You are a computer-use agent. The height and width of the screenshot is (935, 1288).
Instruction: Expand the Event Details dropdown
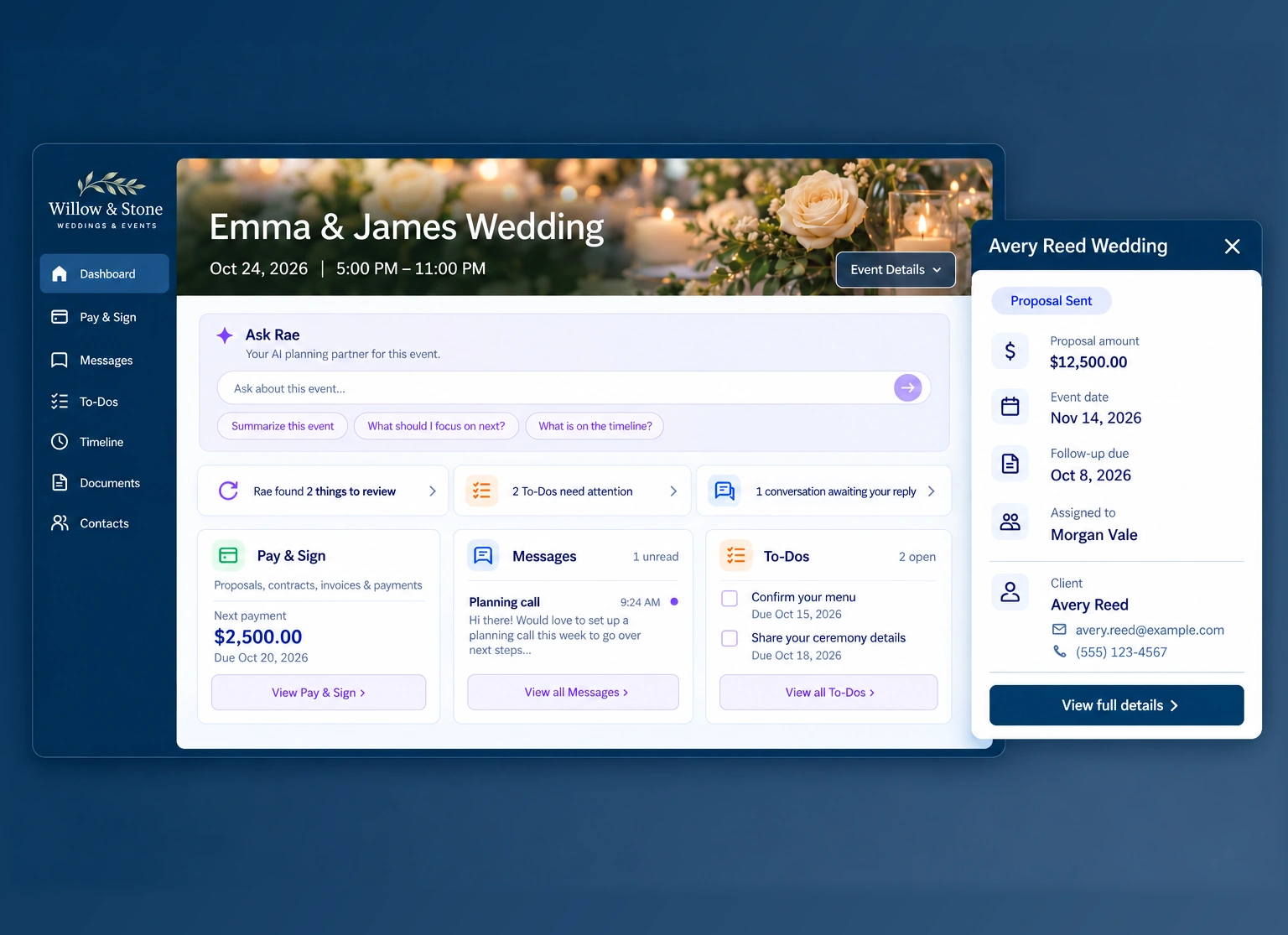(896, 270)
